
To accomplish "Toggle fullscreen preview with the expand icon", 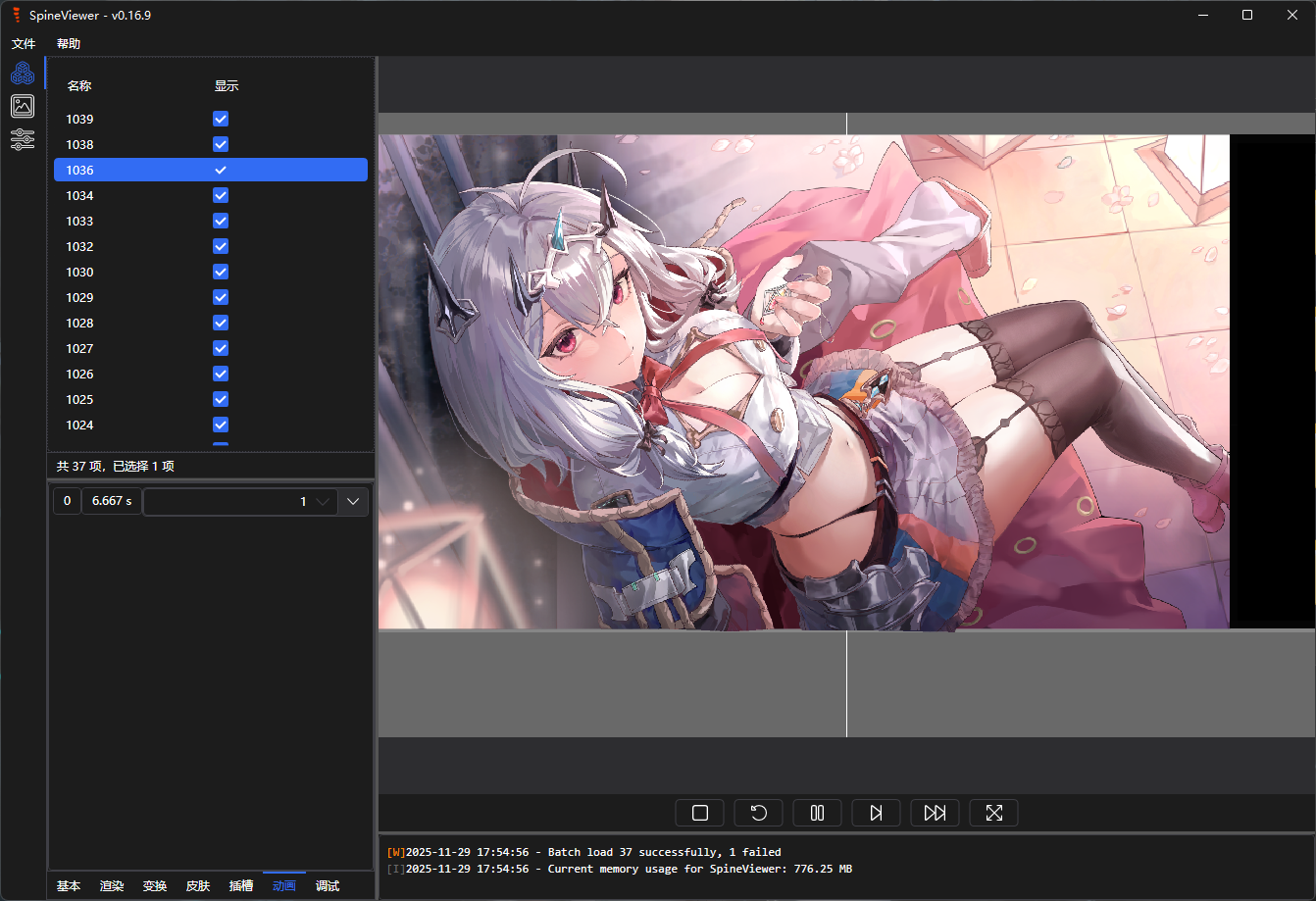I will coord(994,813).
